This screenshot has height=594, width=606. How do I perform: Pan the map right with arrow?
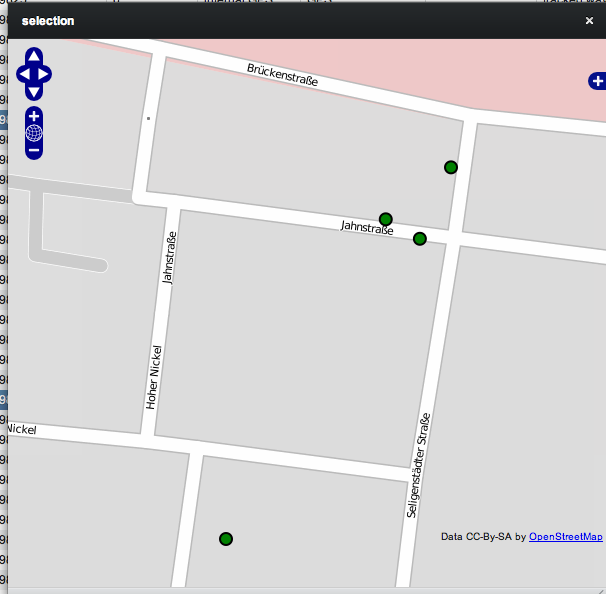[45, 75]
